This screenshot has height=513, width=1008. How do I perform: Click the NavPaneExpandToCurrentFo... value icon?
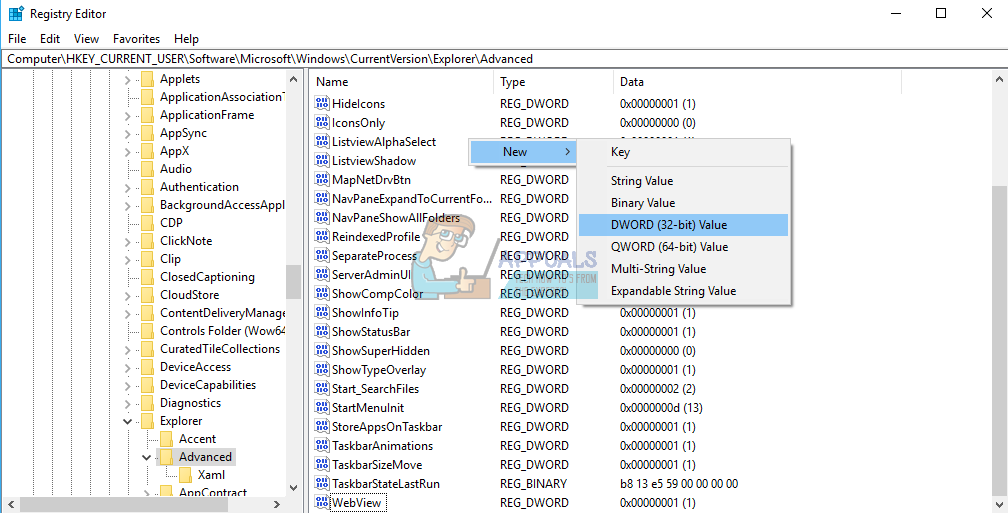click(321, 199)
